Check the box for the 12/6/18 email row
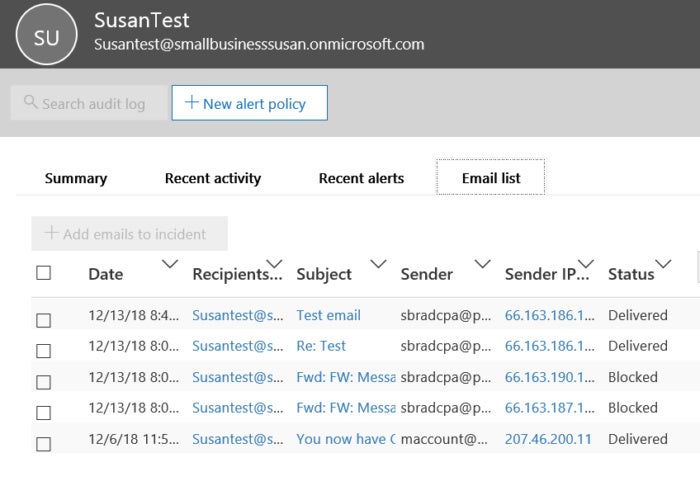This screenshot has height=486, width=700. tap(43, 444)
